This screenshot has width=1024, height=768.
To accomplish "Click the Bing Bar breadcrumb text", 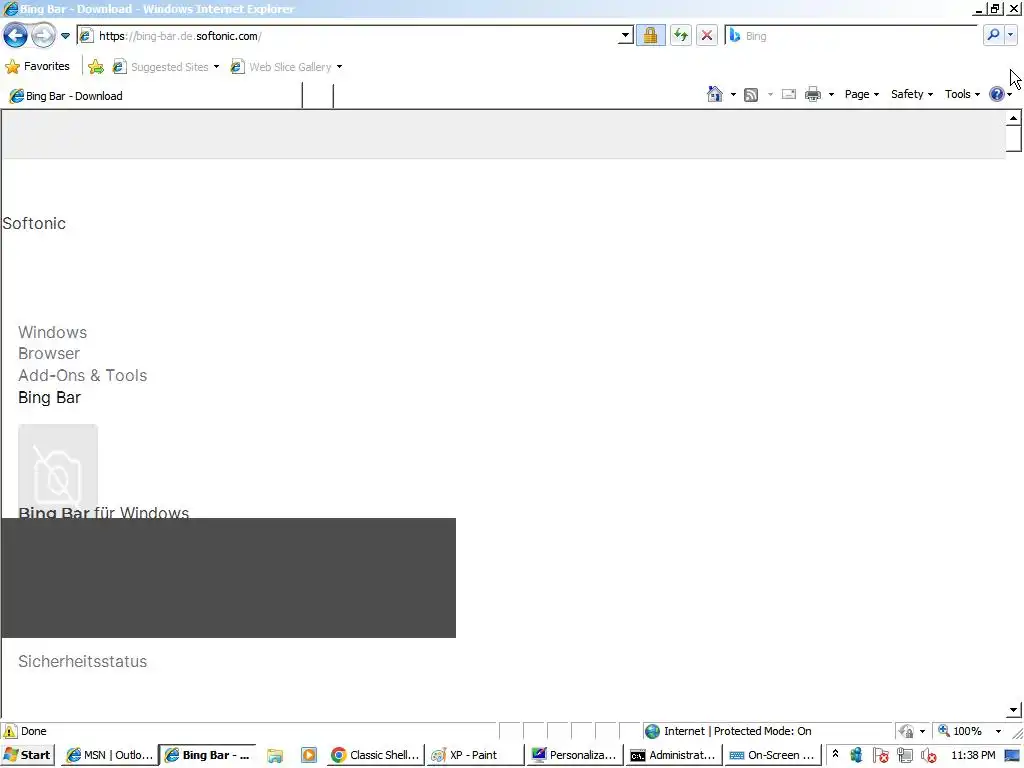I will click(x=49, y=398).
